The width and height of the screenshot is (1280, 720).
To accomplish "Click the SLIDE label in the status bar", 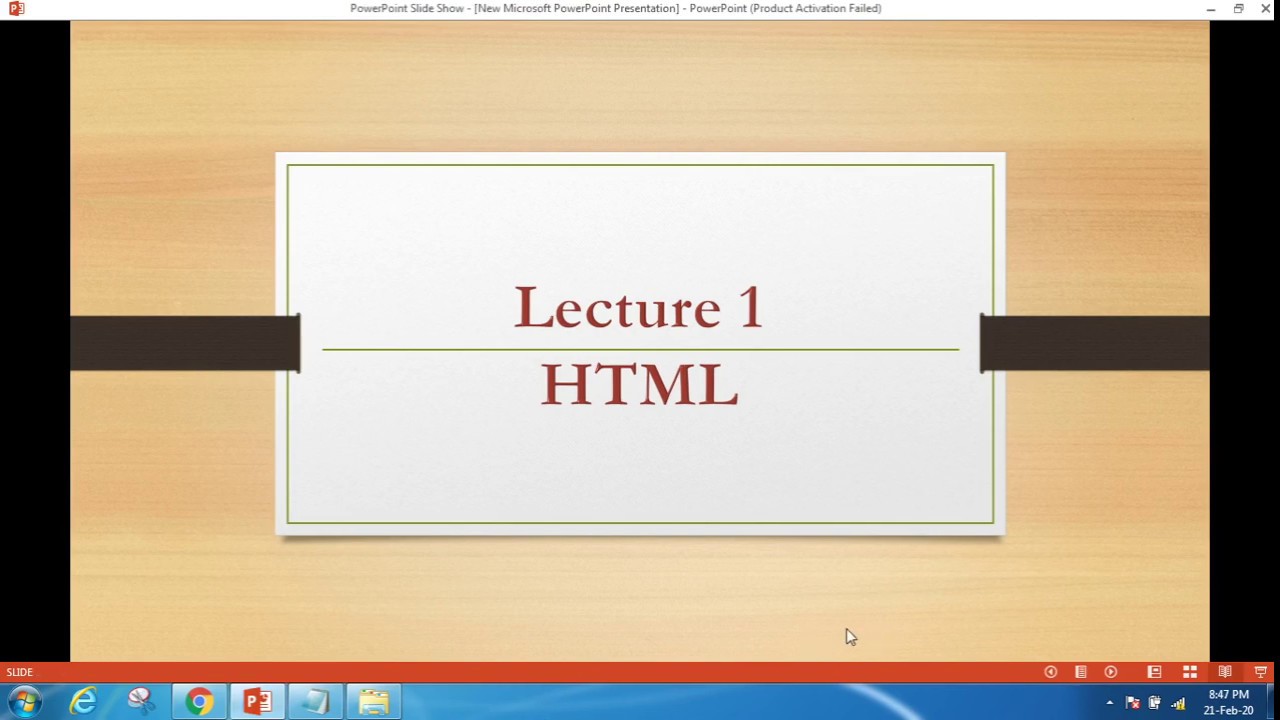I will tap(19, 672).
